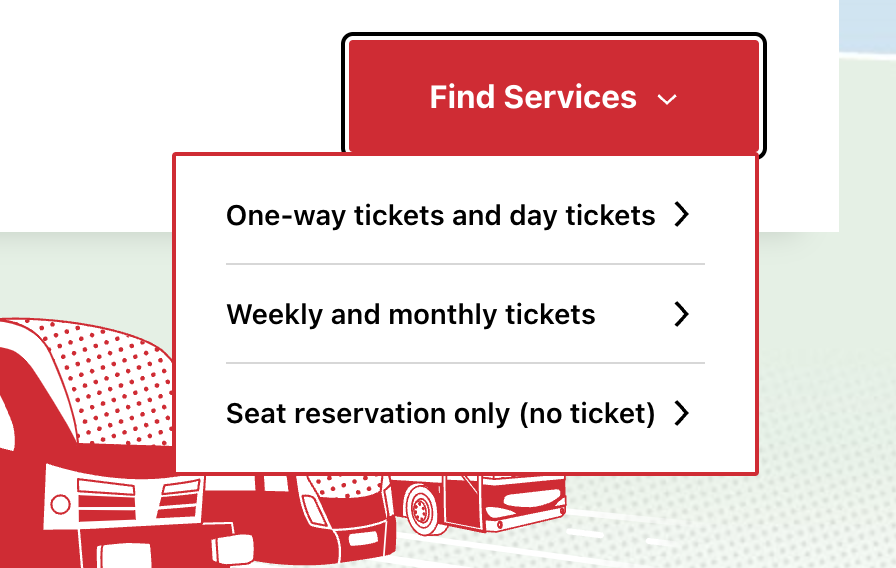Click the wheel of the small red bus
The width and height of the screenshot is (896, 568).
coord(422,507)
